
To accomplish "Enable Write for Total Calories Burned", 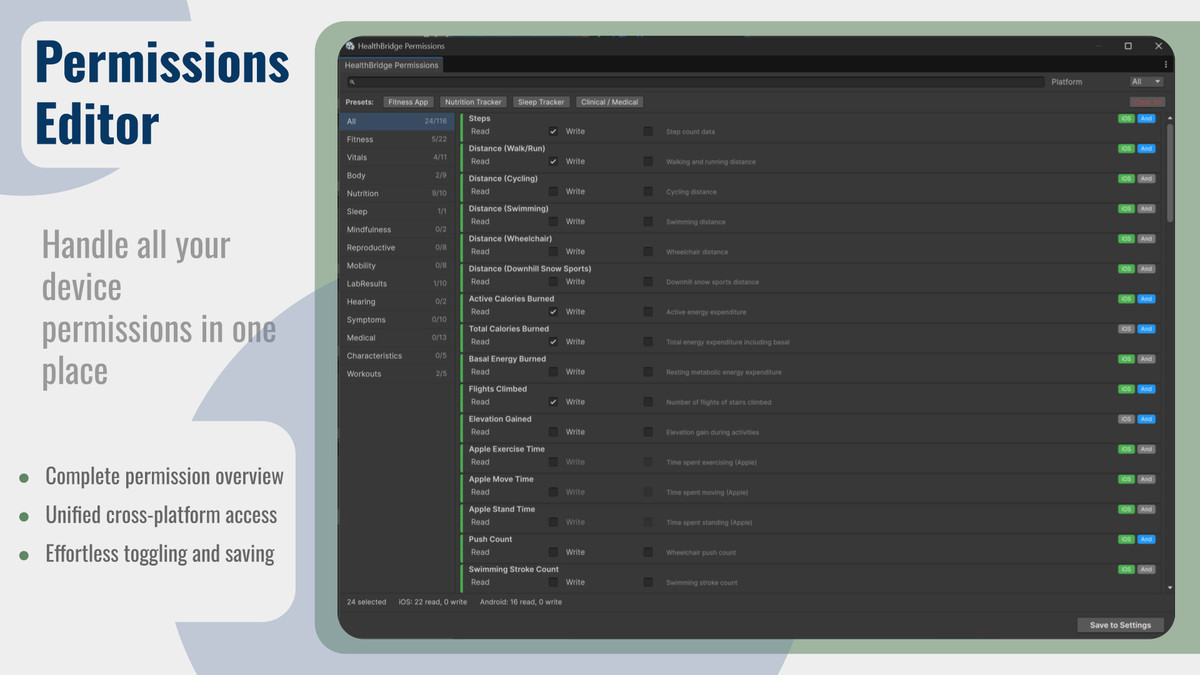I will 648,341.
